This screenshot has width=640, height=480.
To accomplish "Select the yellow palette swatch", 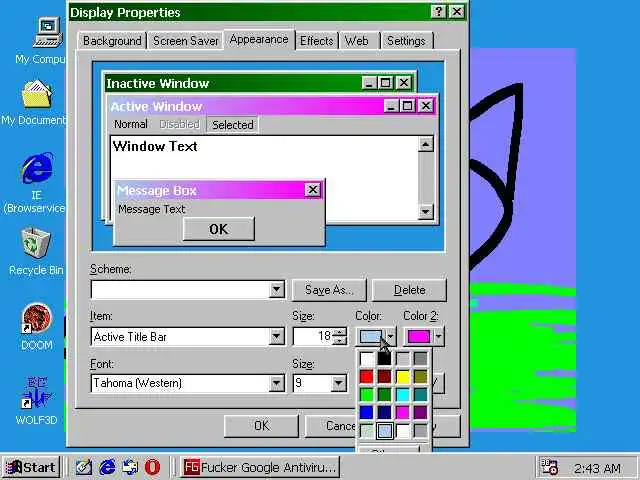I will point(402,377).
